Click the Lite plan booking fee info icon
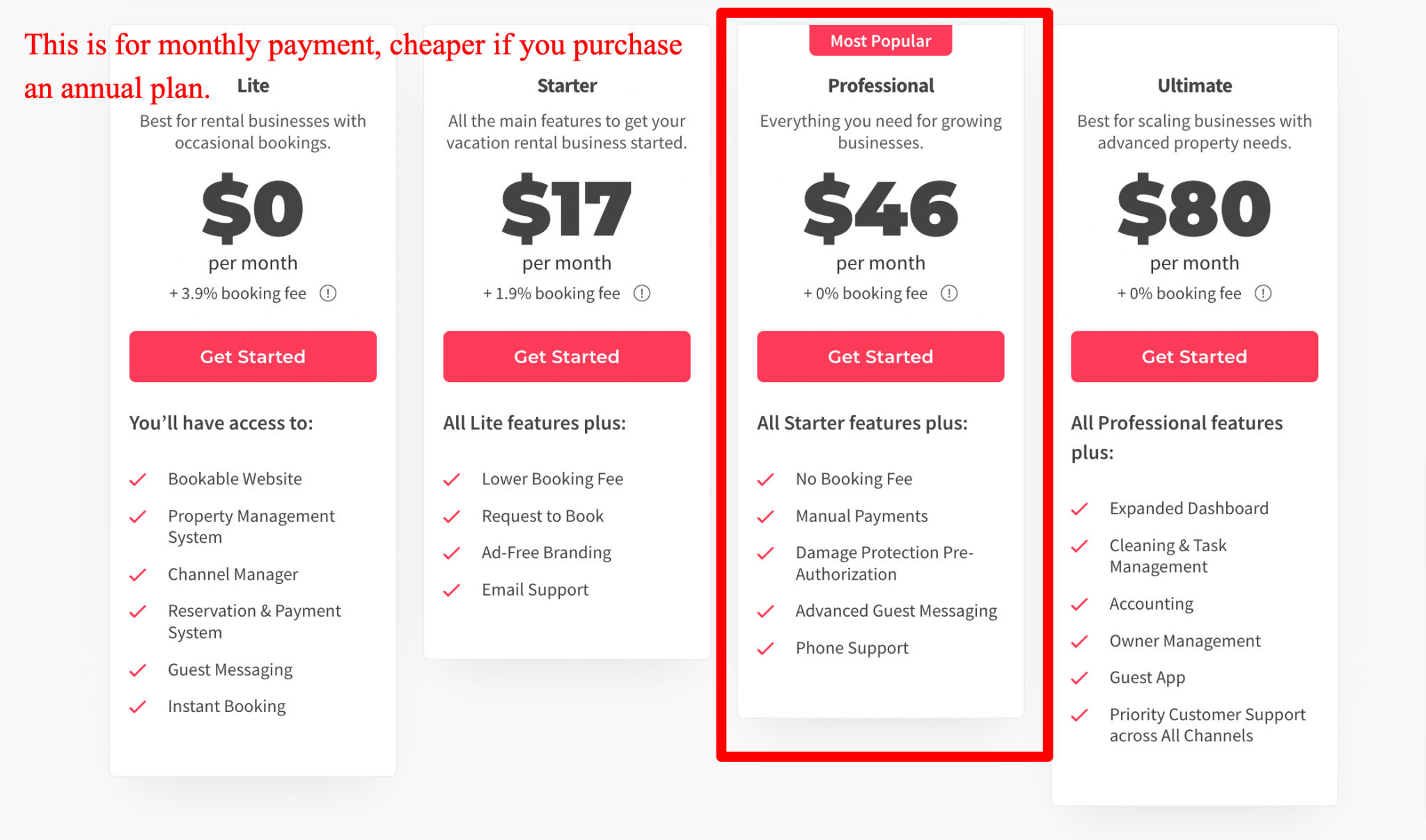This screenshot has height=840, width=1426. tap(328, 294)
